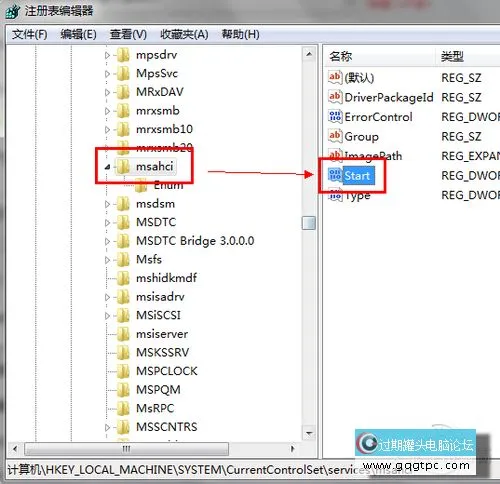
Task: Select the ErrorControl value name
Action: tap(379, 117)
